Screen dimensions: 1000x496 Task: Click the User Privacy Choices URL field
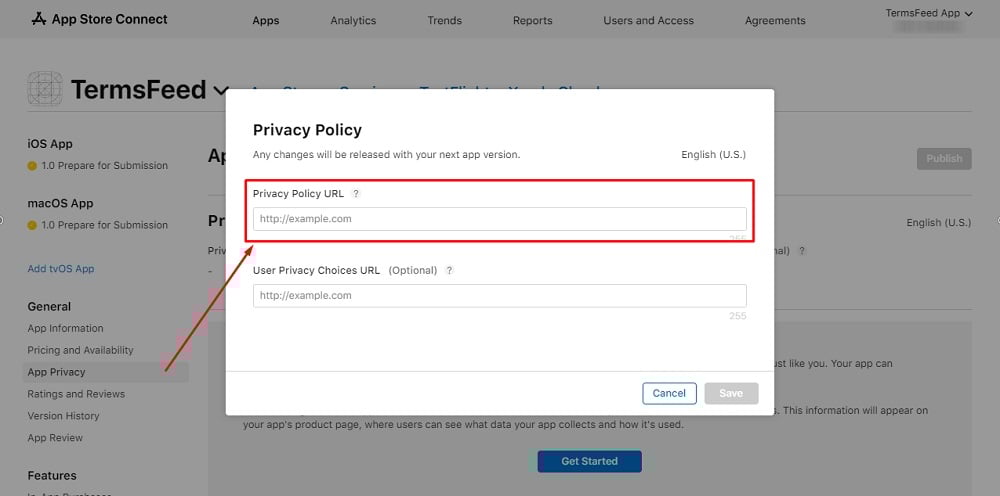click(500, 296)
